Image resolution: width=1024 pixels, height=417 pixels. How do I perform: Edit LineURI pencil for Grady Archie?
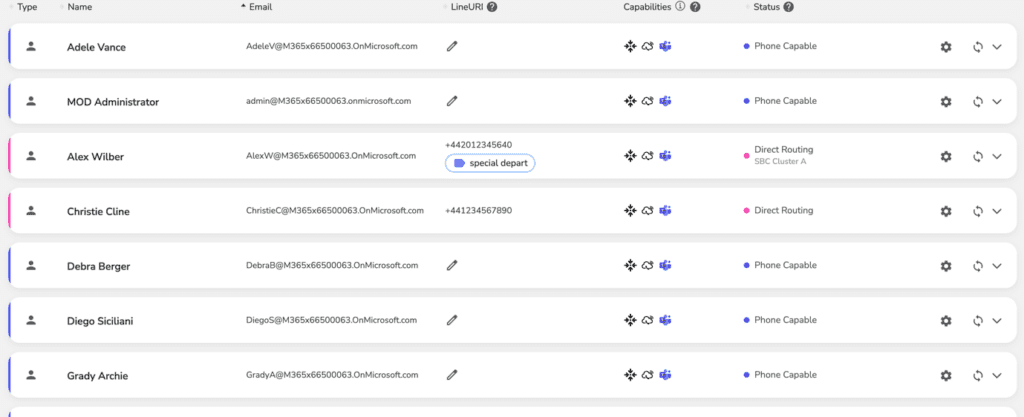click(452, 375)
